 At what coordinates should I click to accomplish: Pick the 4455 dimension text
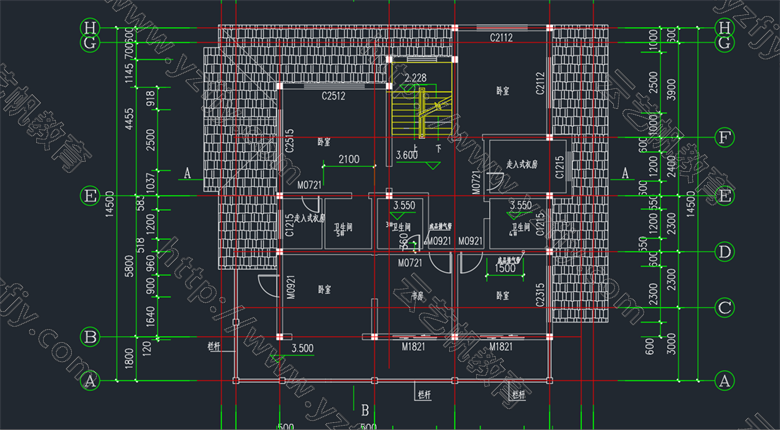129,119
